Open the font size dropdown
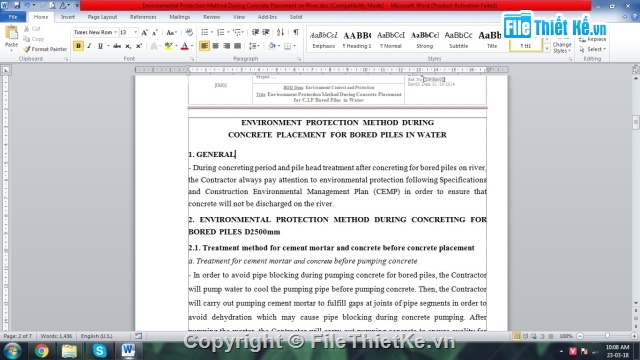 point(136,32)
